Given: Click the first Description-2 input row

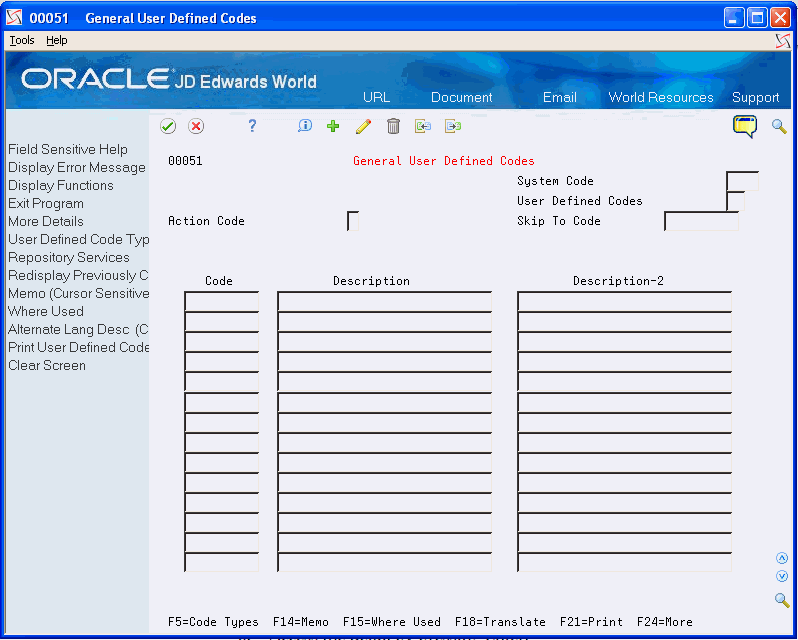Looking at the screenshot, I should (x=624, y=302).
